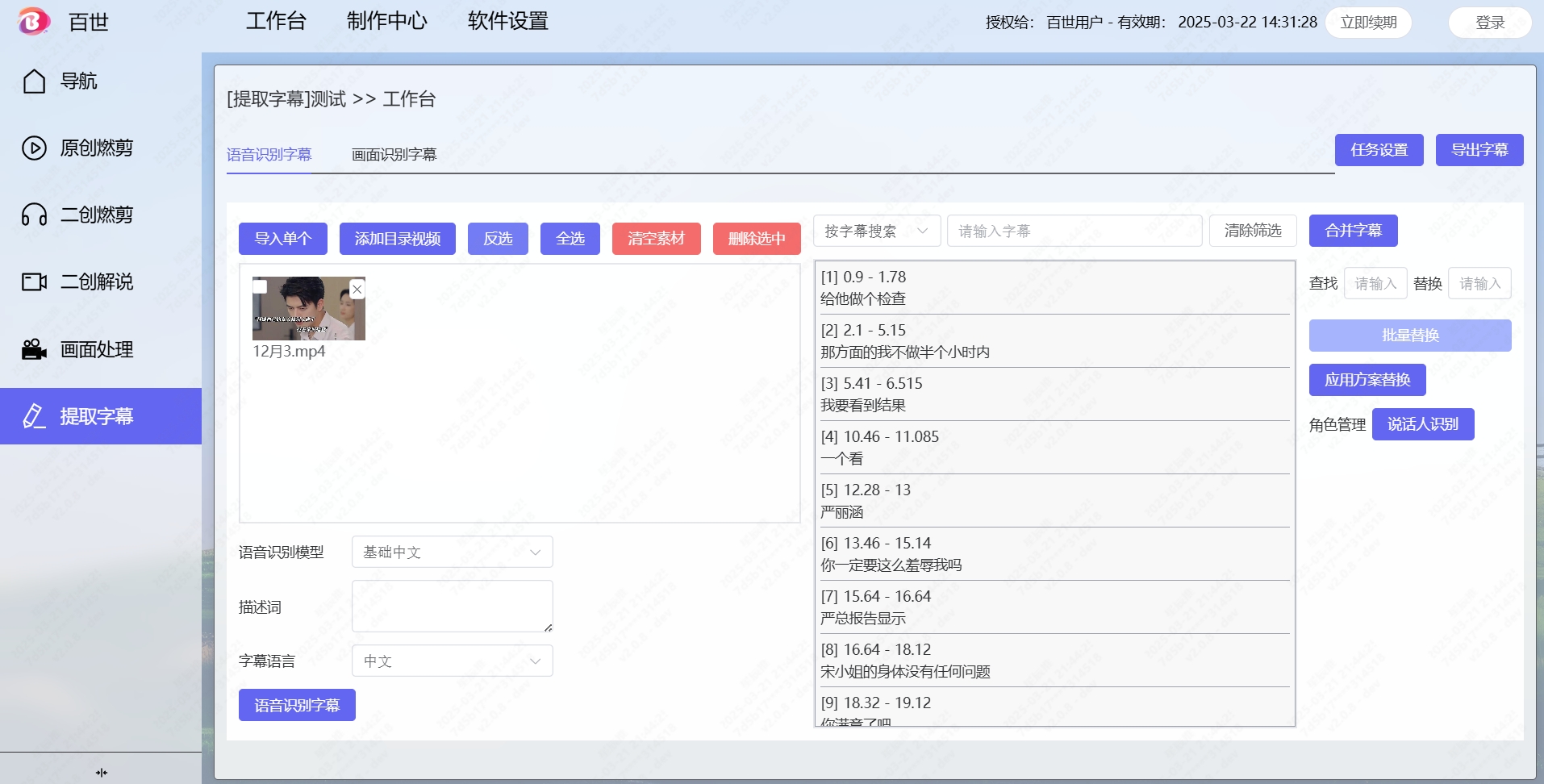Open the 字幕语言 dropdown
This screenshot has height=784, width=1544.
(452, 661)
